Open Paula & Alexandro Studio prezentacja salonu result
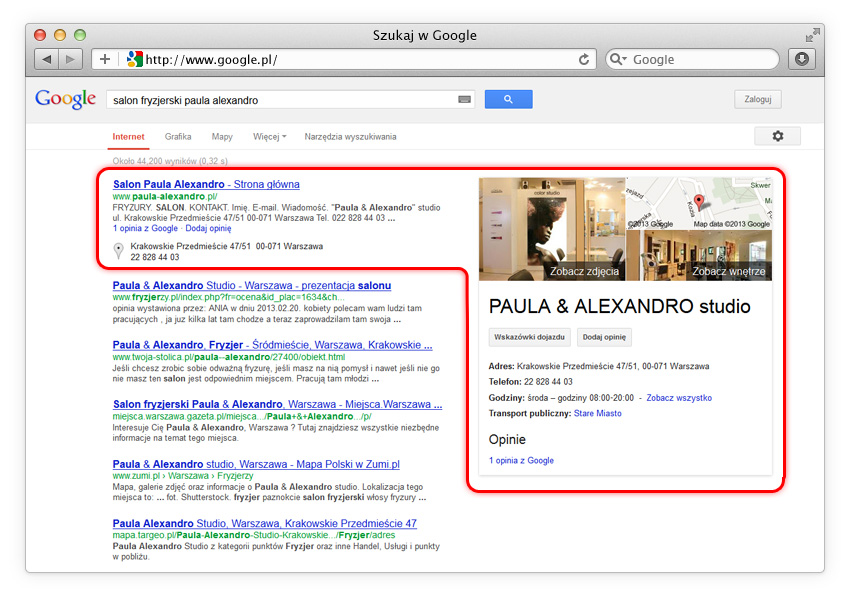This screenshot has height=604, width=850. coord(252,286)
